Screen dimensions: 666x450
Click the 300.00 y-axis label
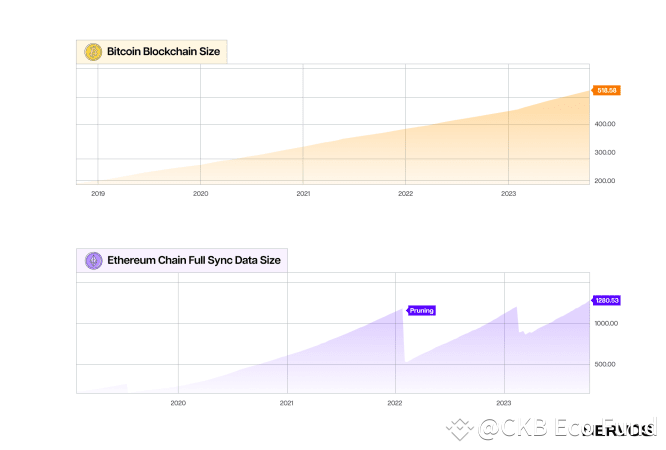604,153
